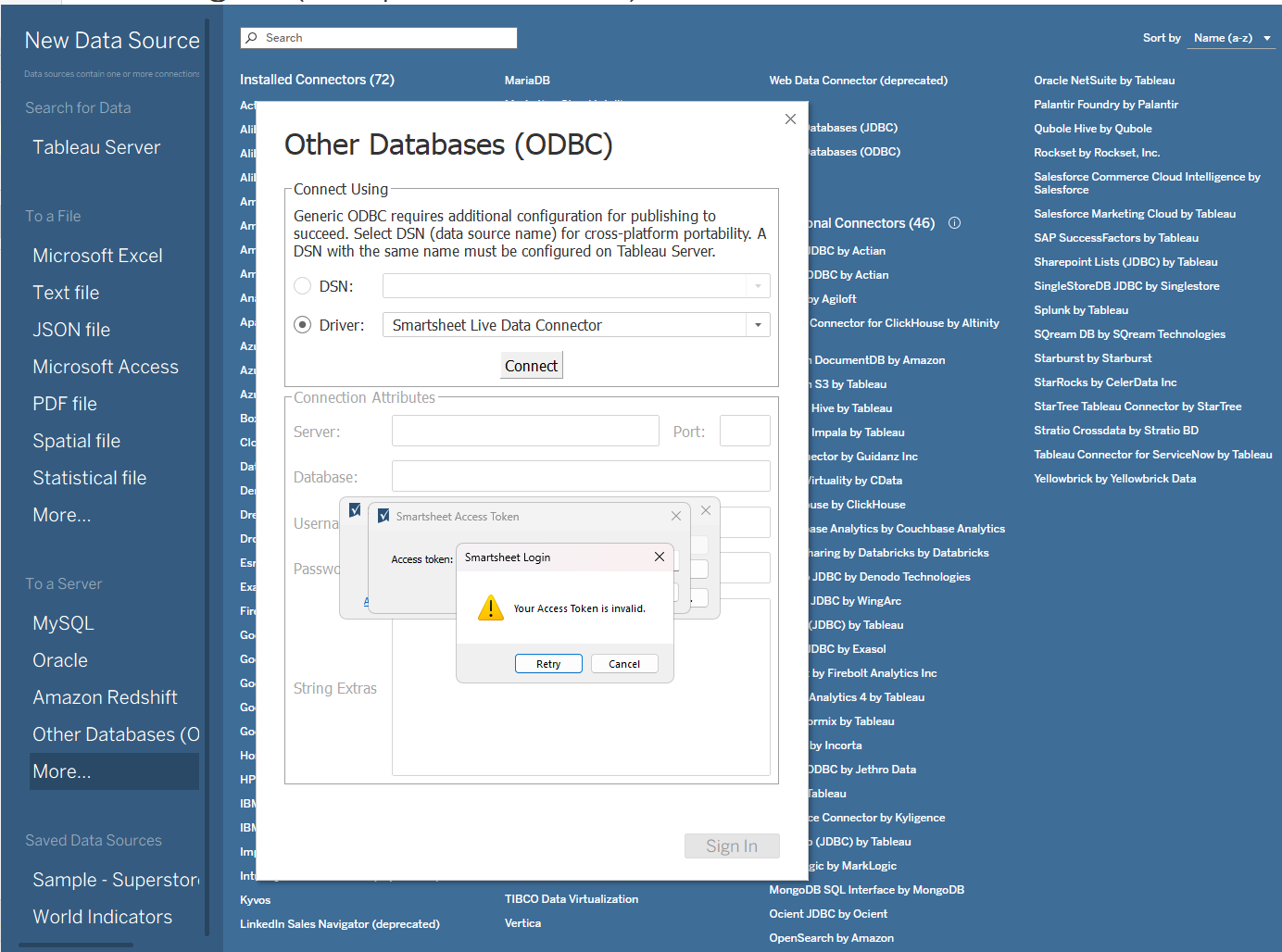1282x952 pixels.
Task: Select the Kyvos connector
Action: 256,900
